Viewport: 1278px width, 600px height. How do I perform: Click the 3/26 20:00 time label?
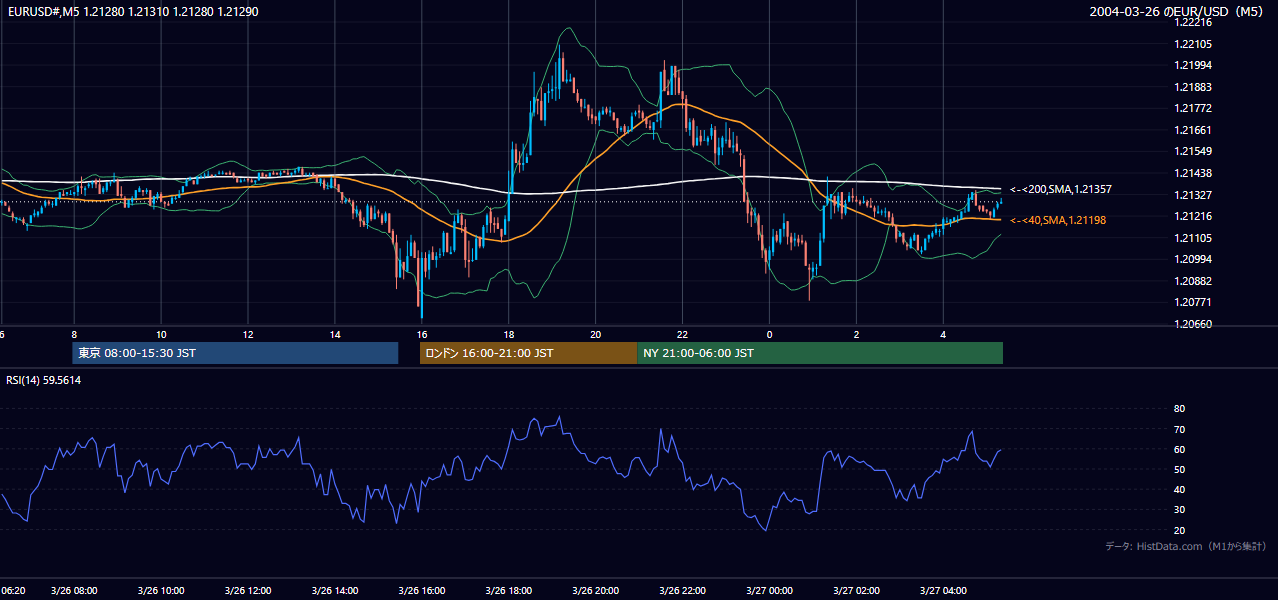click(596, 591)
